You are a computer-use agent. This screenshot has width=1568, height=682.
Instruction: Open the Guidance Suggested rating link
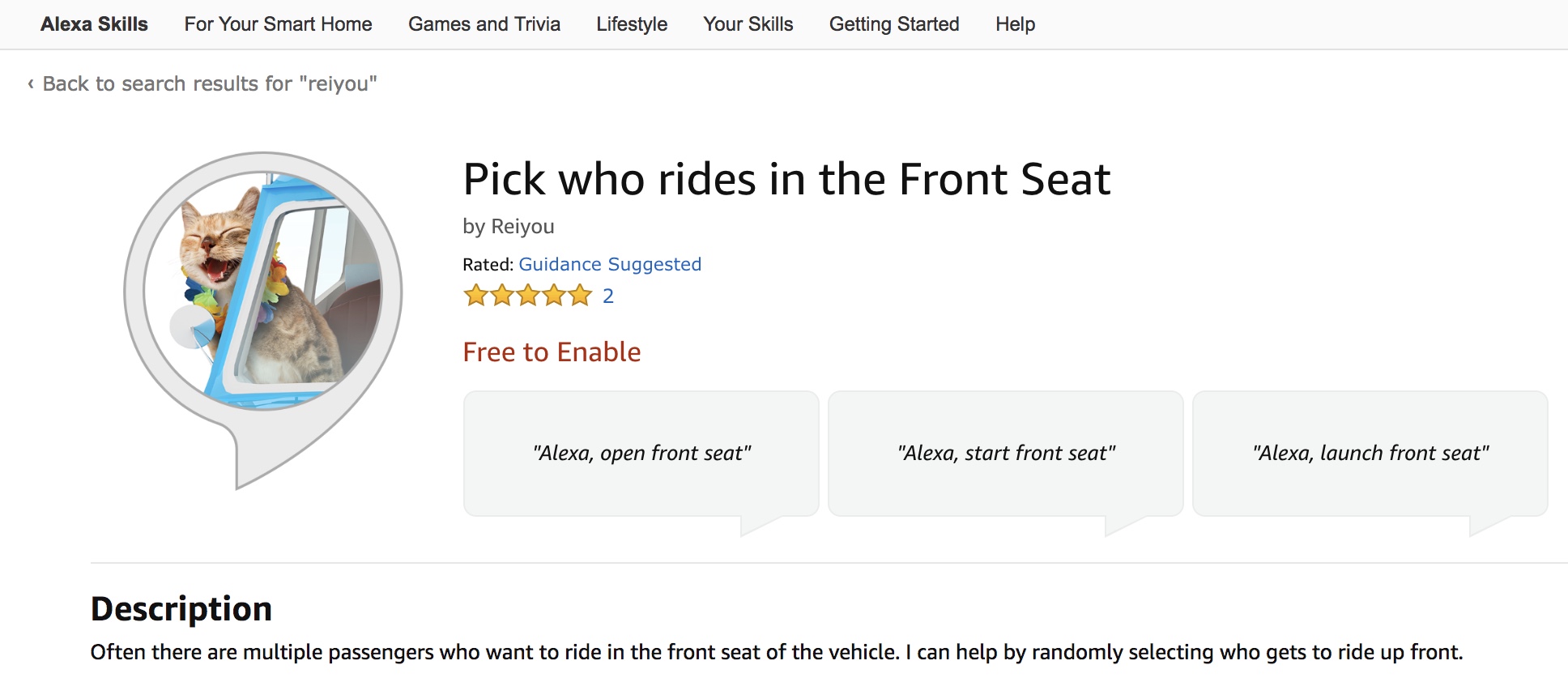coord(610,264)
